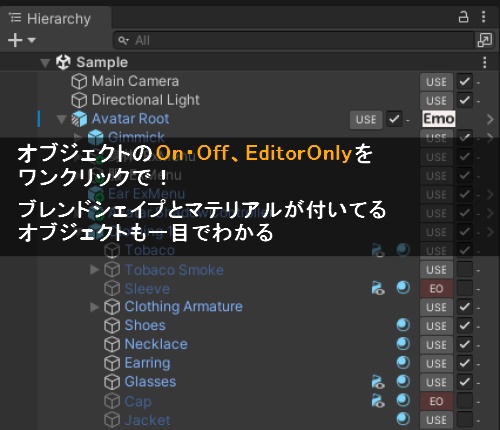Click the Avatar Root prefab icon
This screenshot has height=430, width=500.
click(x=79, y=119)
